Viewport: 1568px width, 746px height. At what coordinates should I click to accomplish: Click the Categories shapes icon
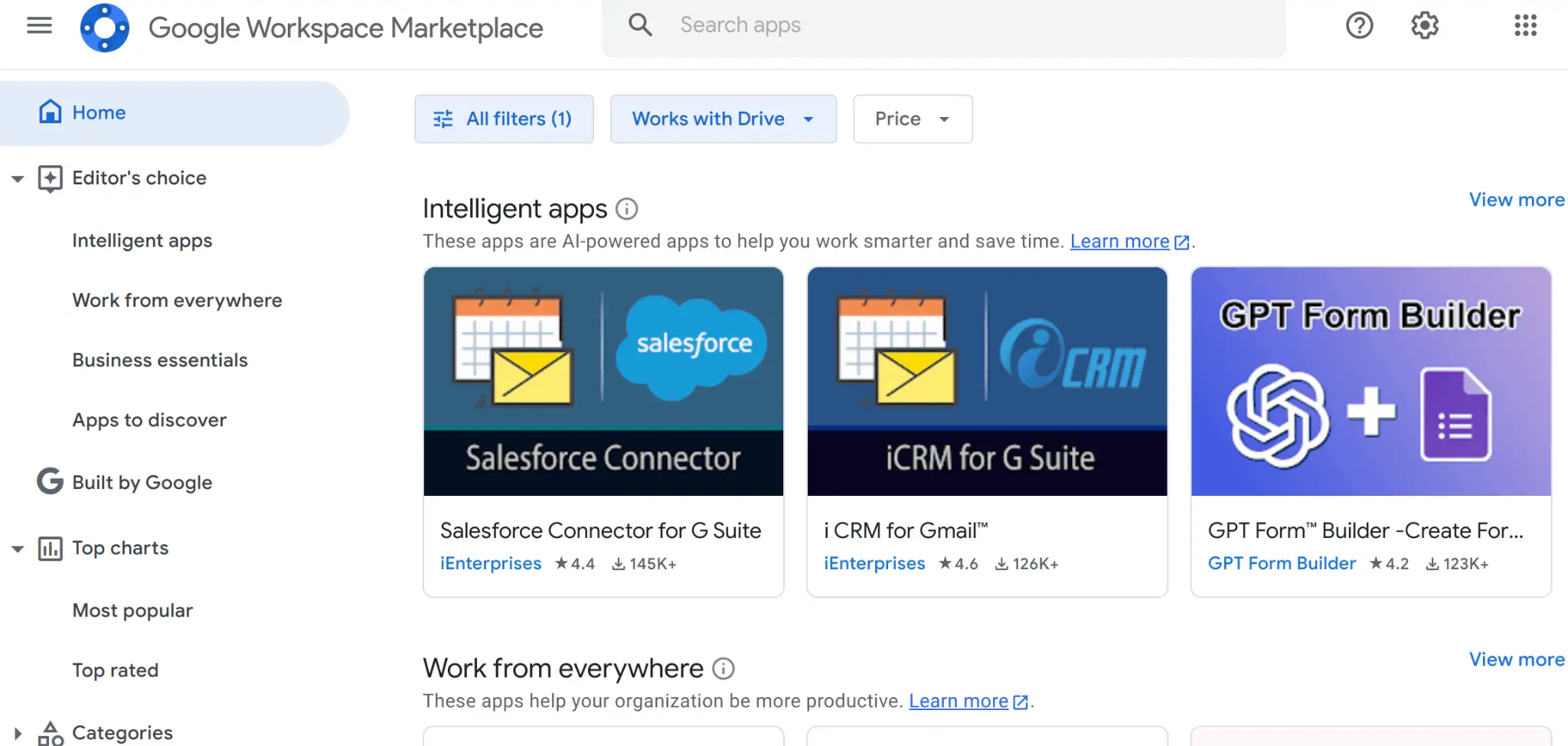coord(50,733)
